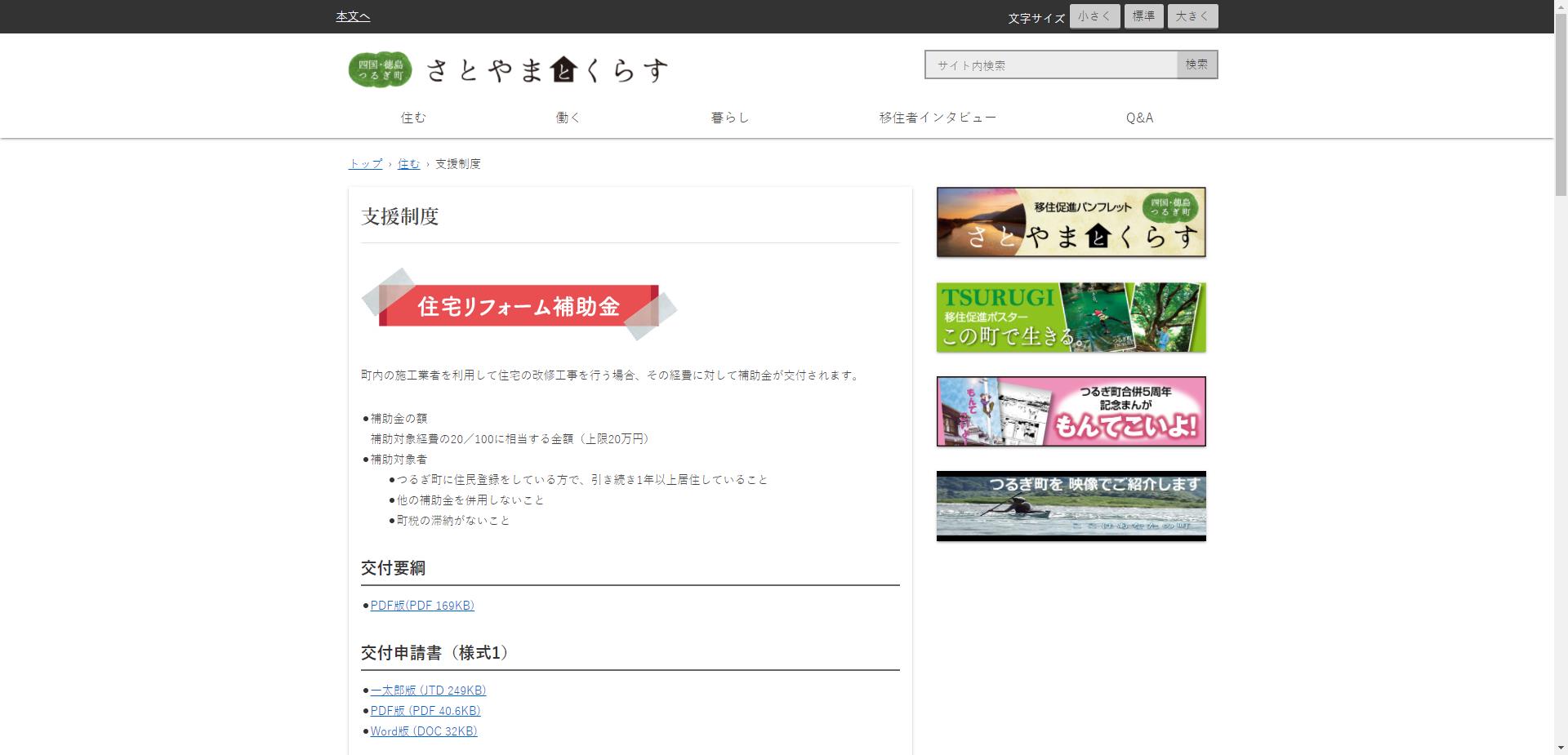Click the TSURUGI この町で生きる poster banner
Viewport: 1568px width, 755px height.
(1071, 317)
